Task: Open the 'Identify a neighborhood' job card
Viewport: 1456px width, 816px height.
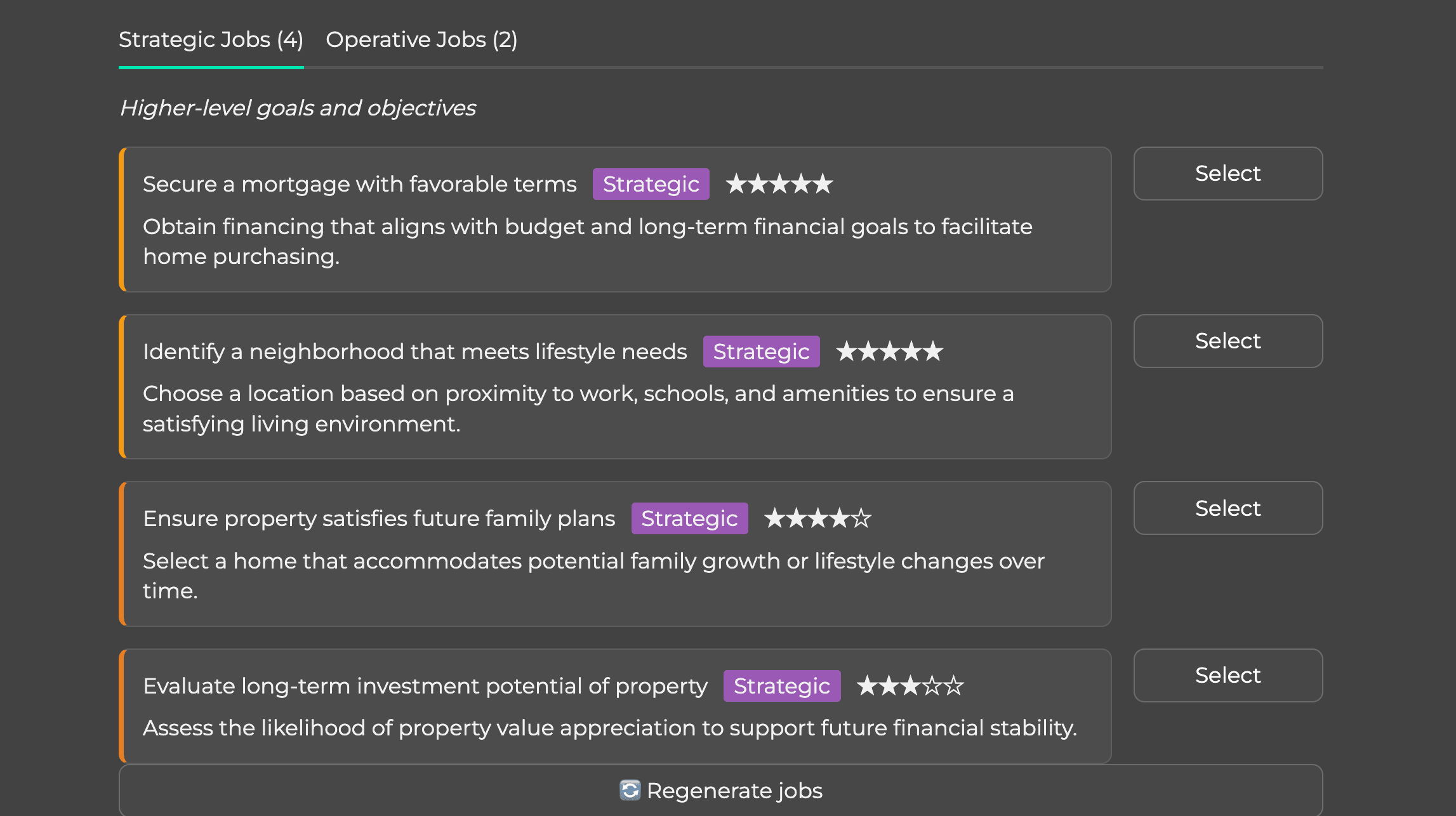Action: (x=615, y=387)
